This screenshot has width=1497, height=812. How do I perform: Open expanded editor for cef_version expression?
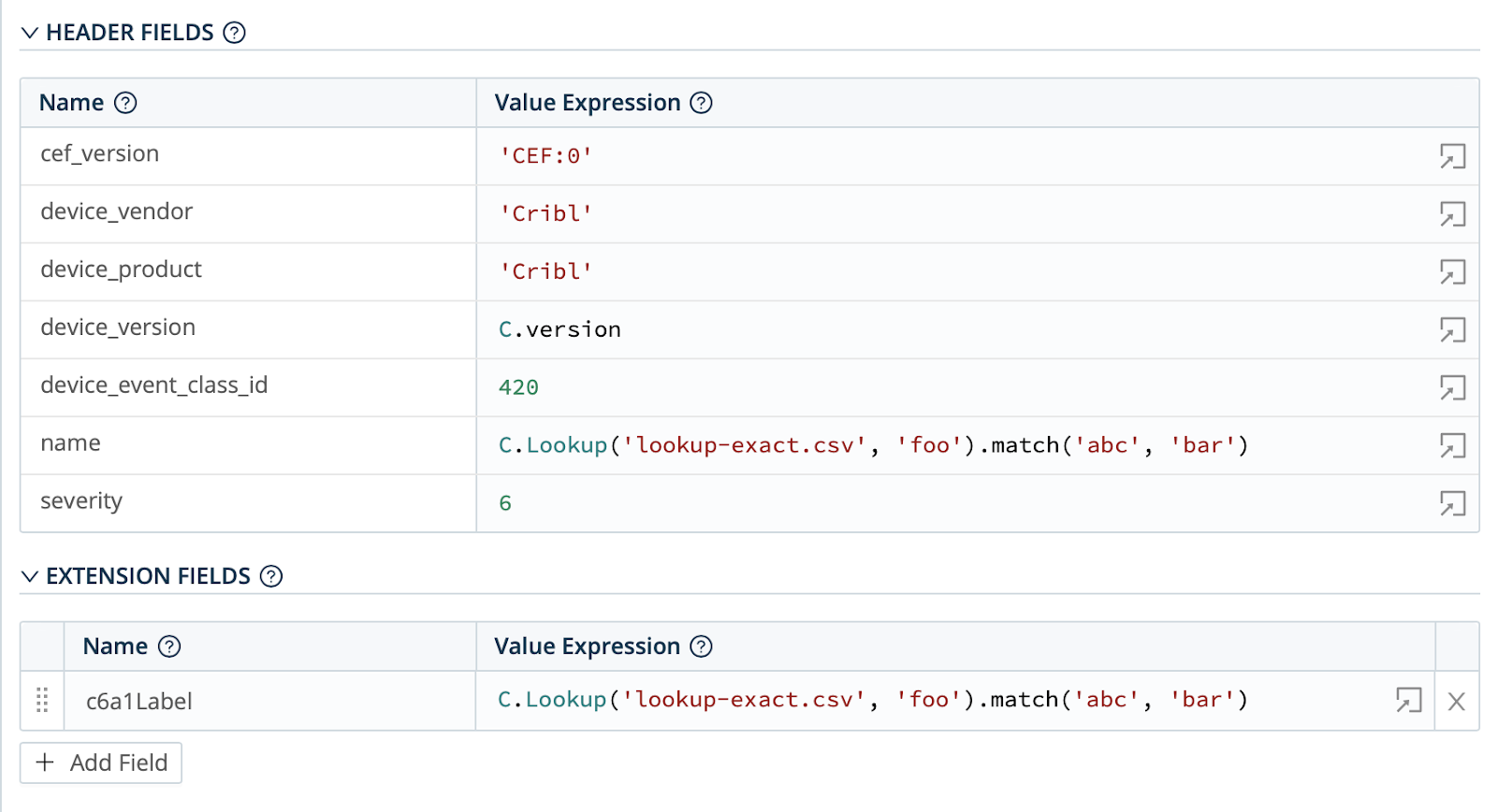(1452, 156)
